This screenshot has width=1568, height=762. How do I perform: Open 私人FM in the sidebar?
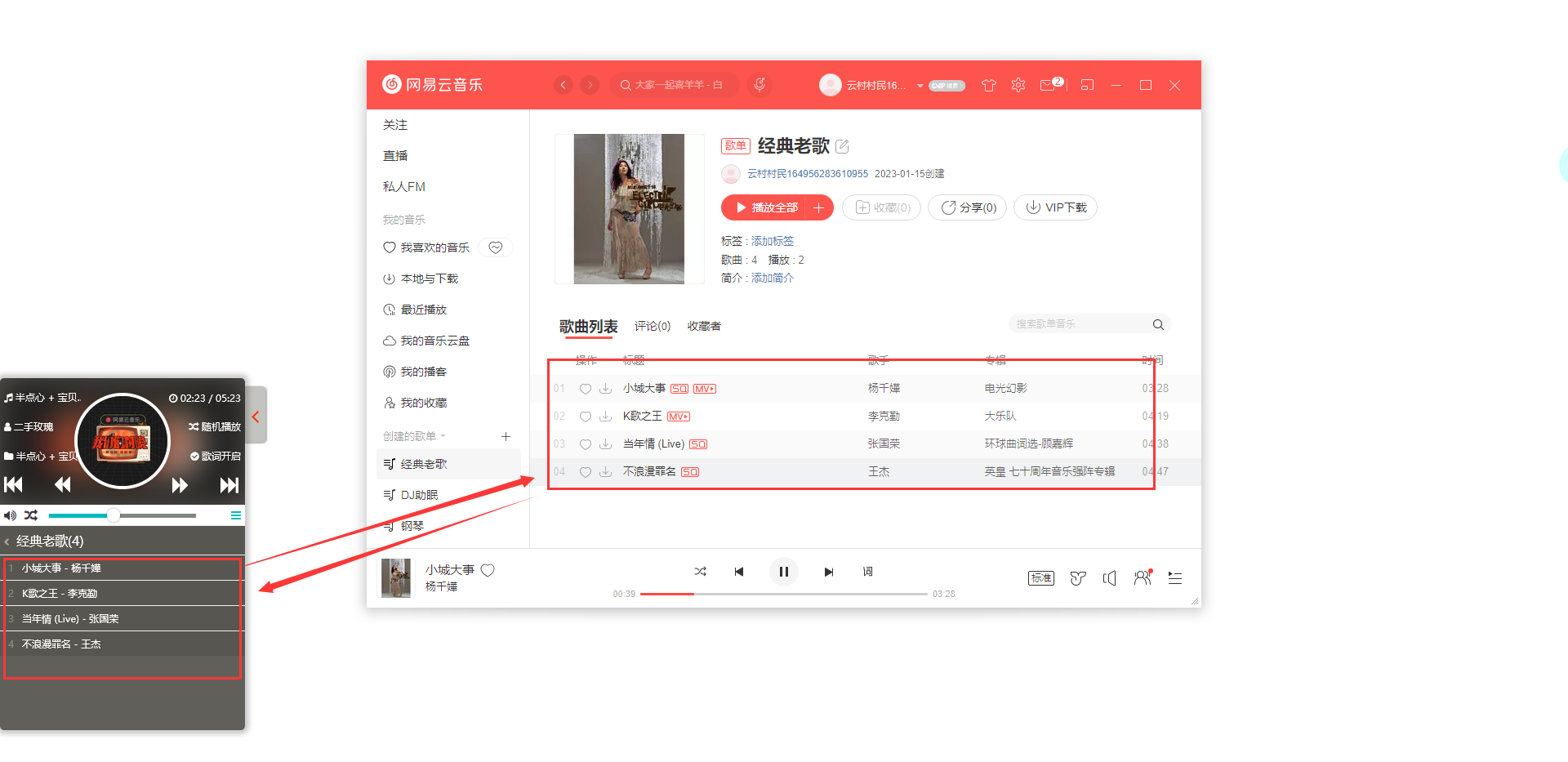click(x=404, y=187)
